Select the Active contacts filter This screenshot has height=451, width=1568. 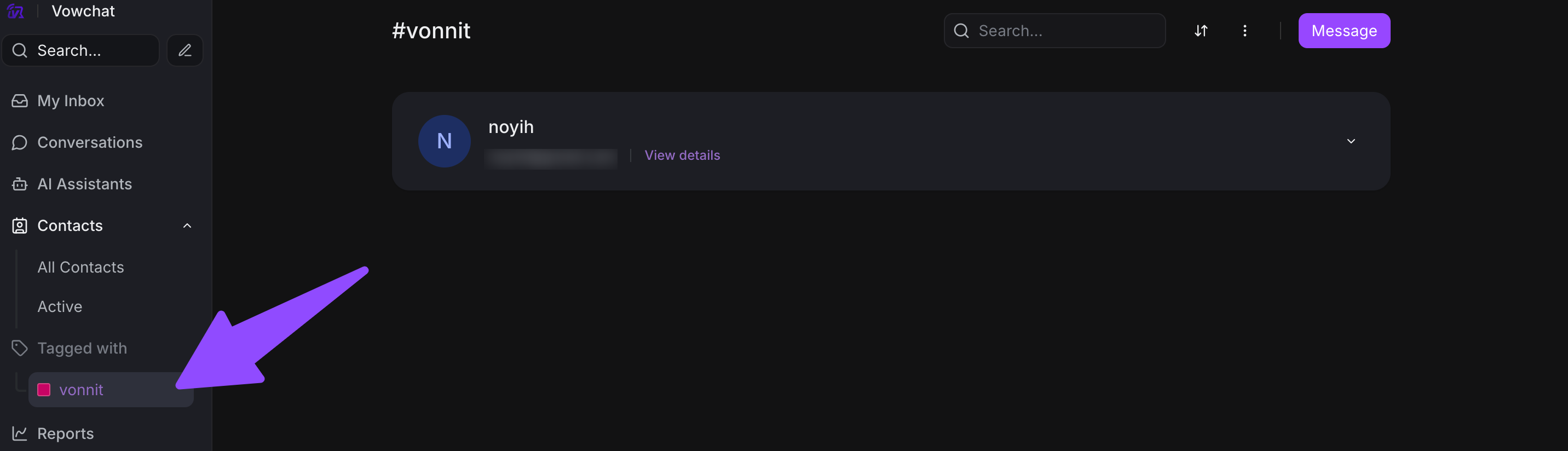coord(60,307)
